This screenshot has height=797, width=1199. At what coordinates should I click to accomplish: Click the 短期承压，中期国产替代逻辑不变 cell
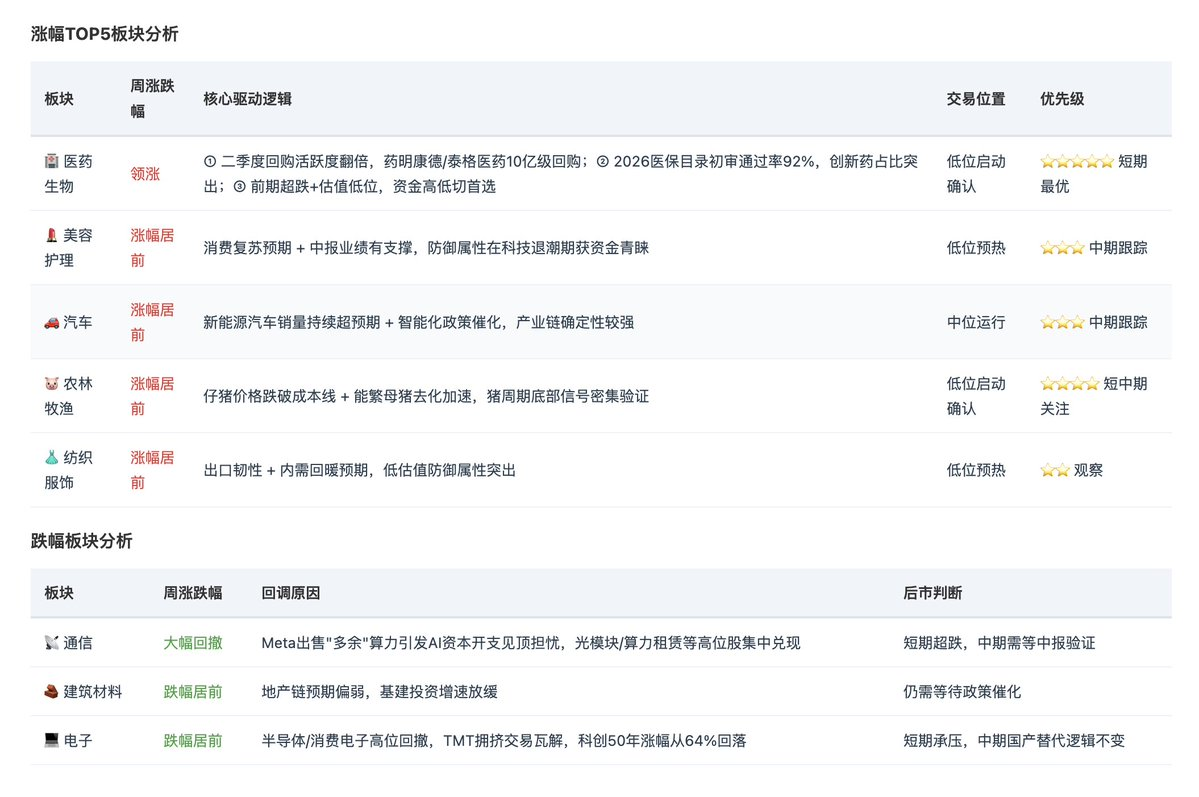tap(1014, 740)
